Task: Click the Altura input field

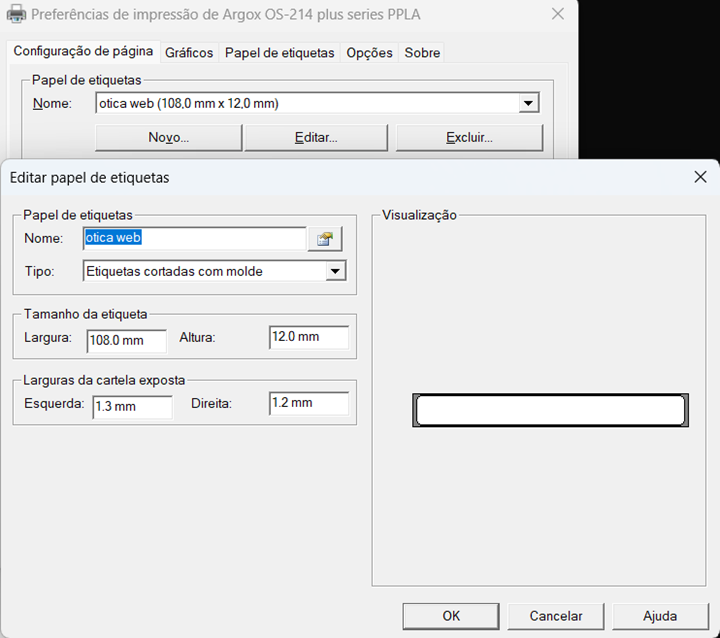Action: pyautogui.click(x=308, y=337)
